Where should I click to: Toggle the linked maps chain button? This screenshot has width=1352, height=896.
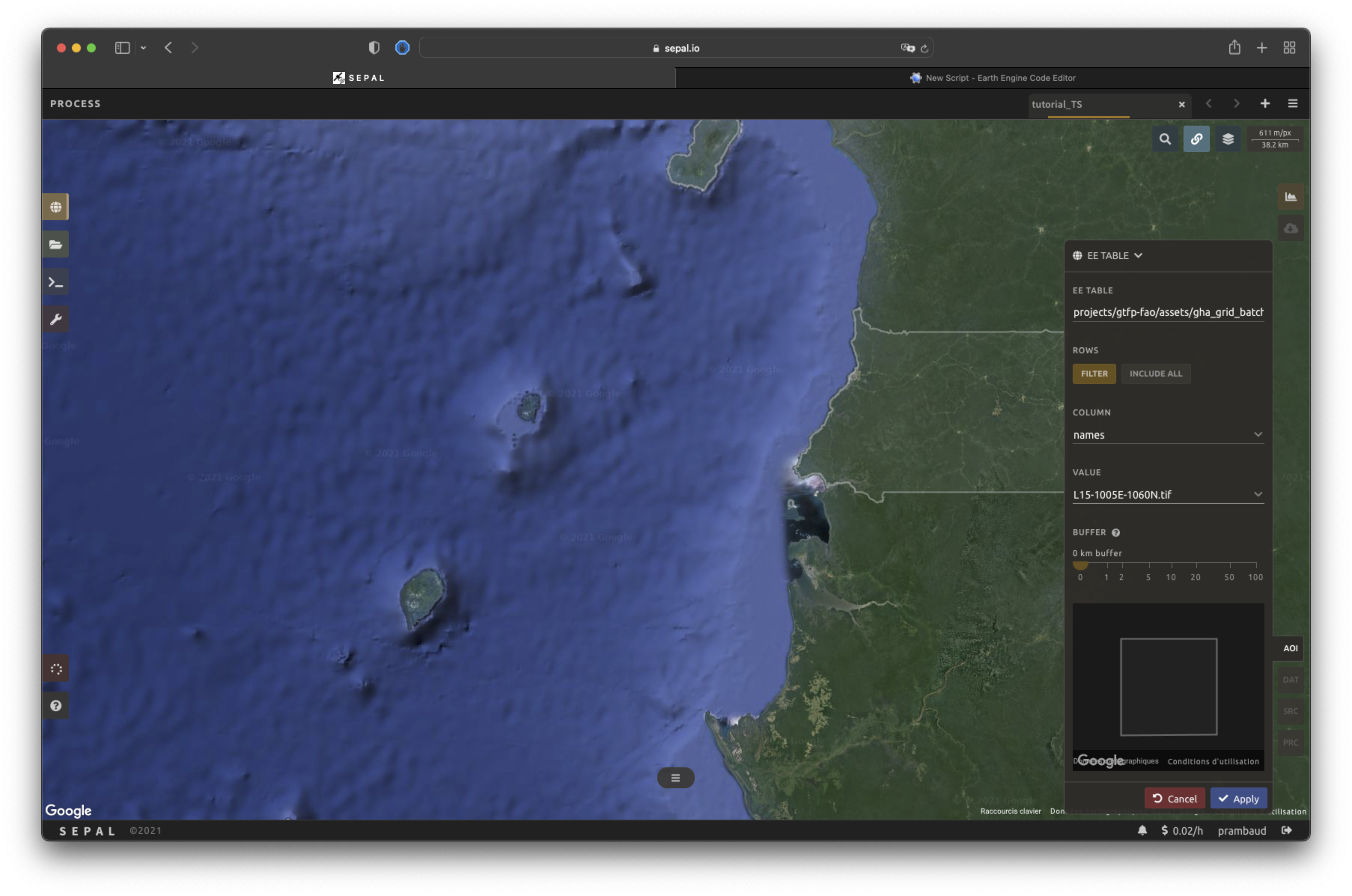(x=1196, y=139)
